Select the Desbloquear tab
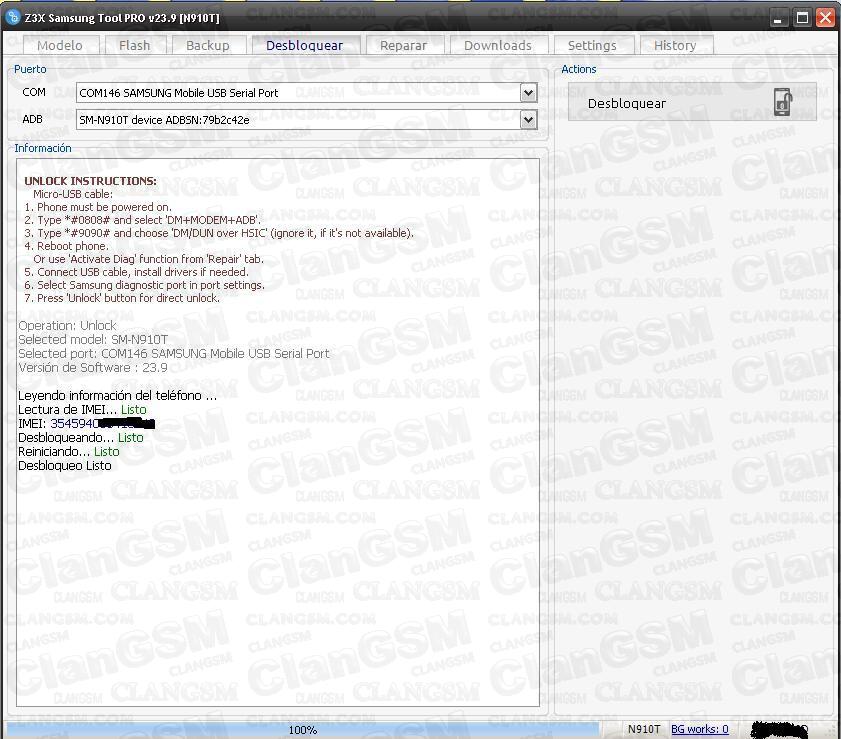 304,46
